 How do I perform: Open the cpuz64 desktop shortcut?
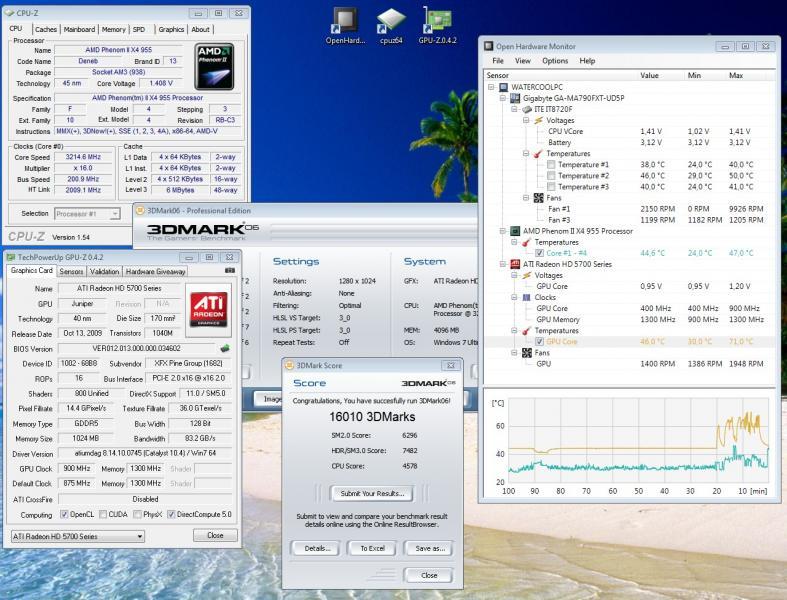[x=391, y=26]
